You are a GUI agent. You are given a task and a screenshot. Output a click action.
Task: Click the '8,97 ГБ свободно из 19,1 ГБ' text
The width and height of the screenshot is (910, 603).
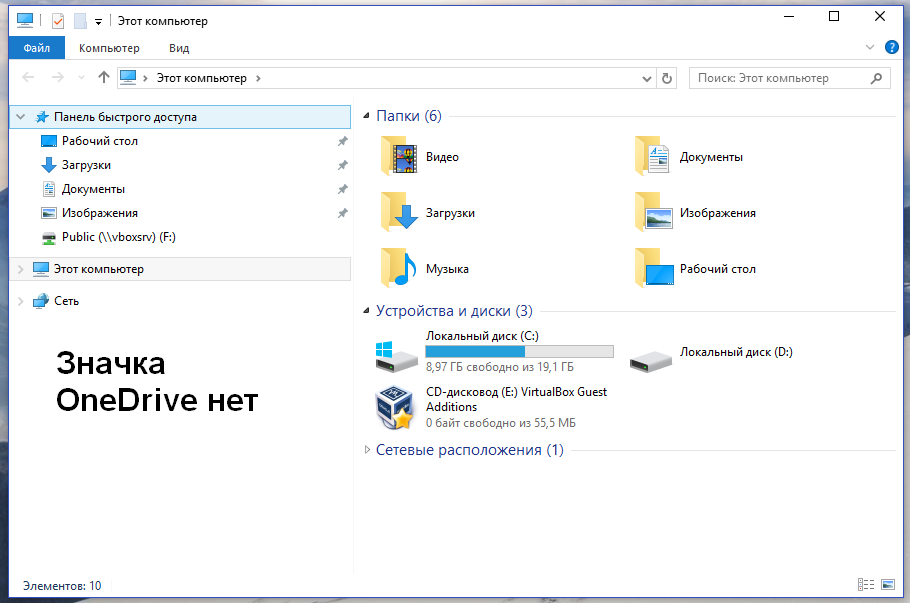pos(500,367)
